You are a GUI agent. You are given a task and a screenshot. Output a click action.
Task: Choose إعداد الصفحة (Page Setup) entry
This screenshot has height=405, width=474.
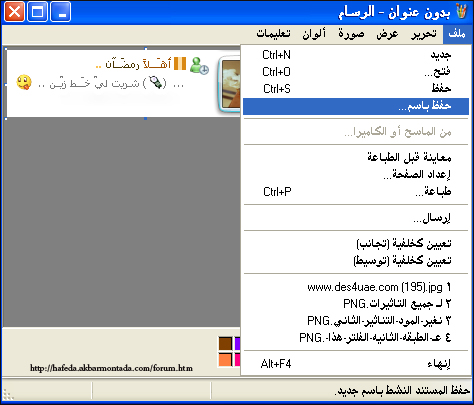(356, 174)
